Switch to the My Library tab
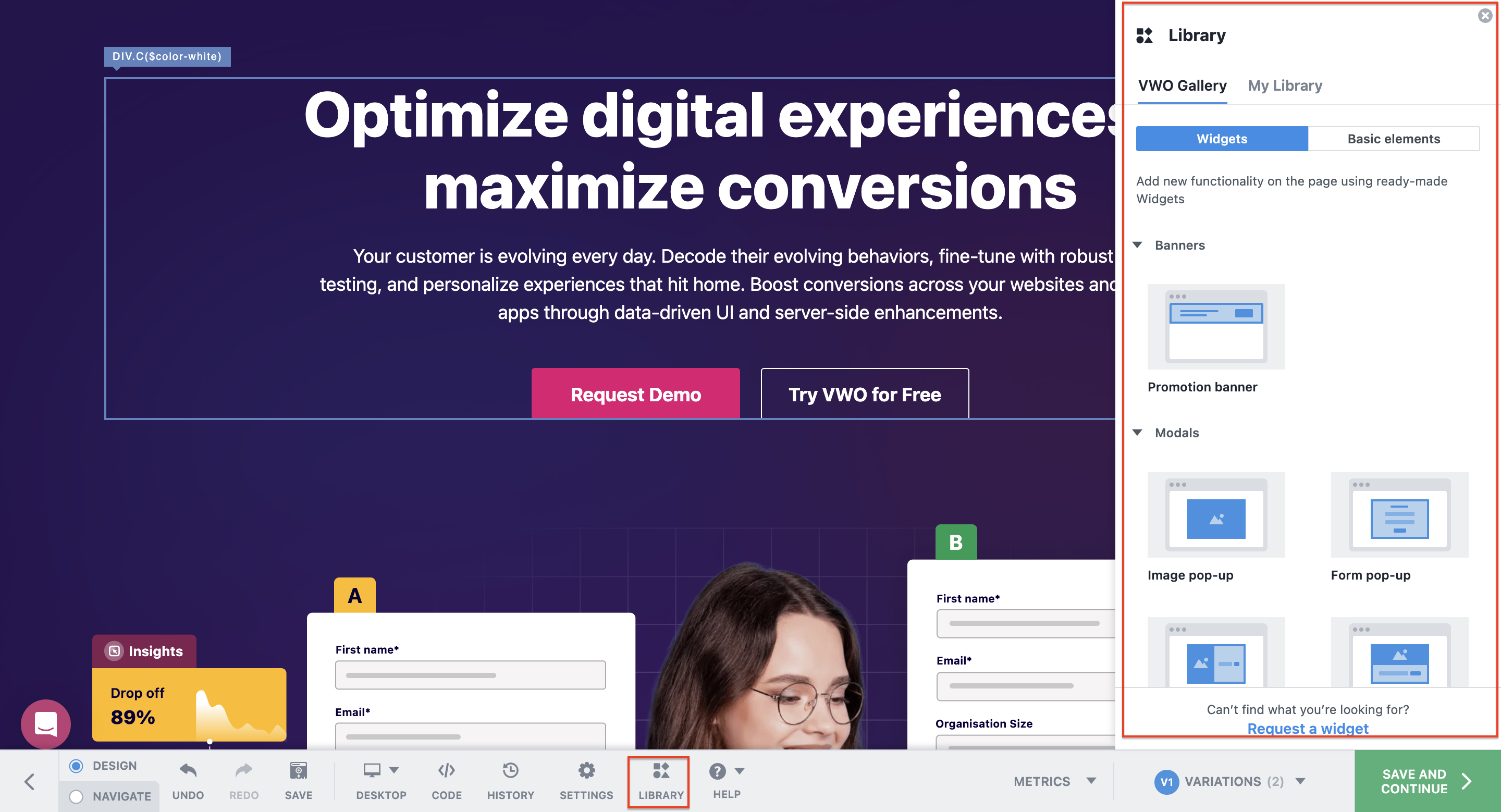 (x=1285, y=85)
